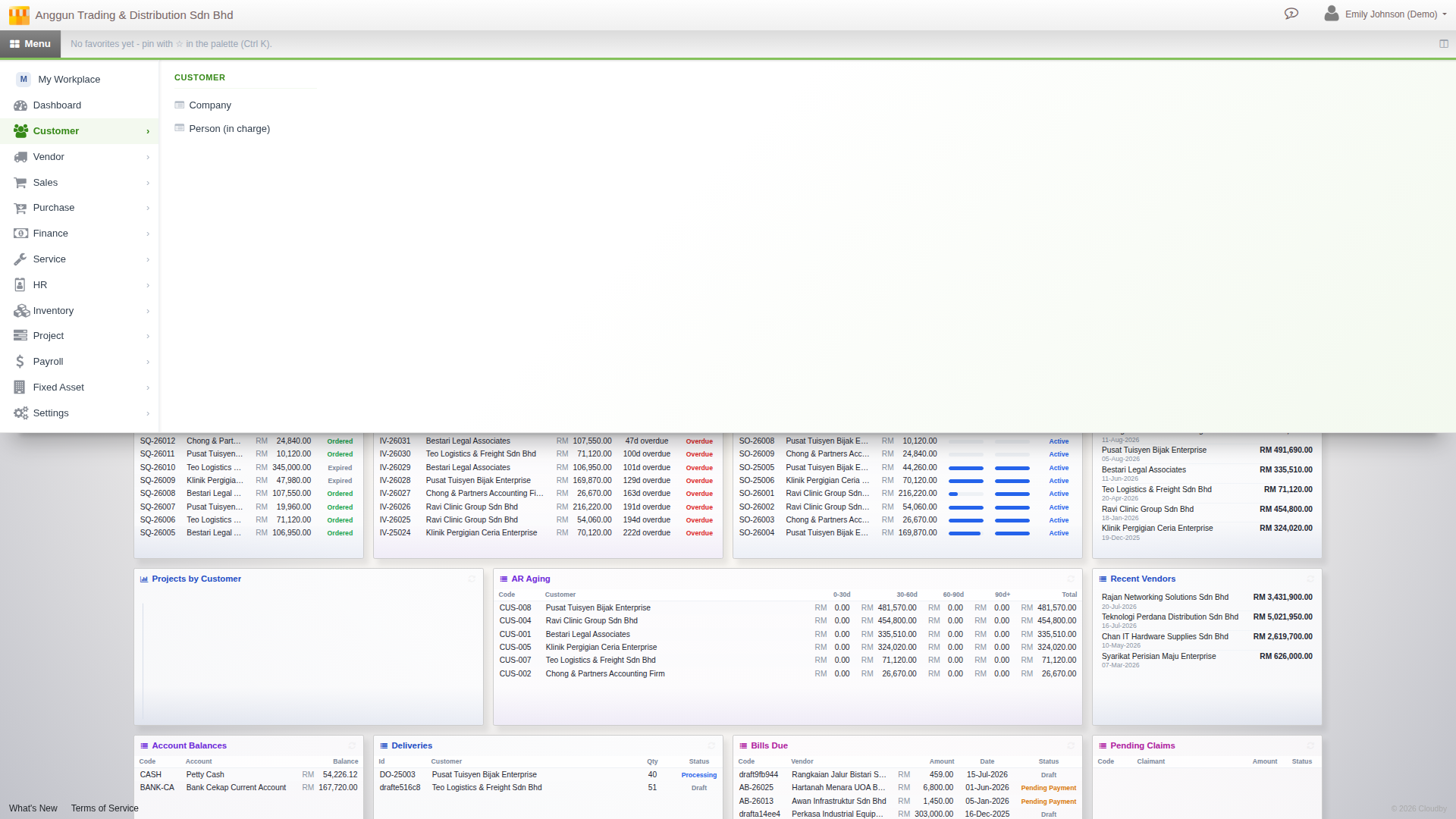Click invoice IV-26031 row

(x=548, y=441)
